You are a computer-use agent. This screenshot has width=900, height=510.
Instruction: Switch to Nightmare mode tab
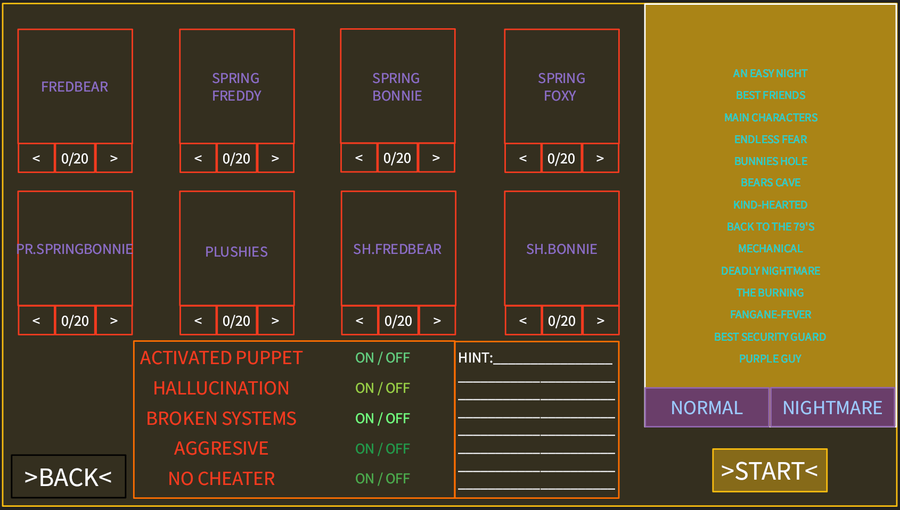pos(832,407)
